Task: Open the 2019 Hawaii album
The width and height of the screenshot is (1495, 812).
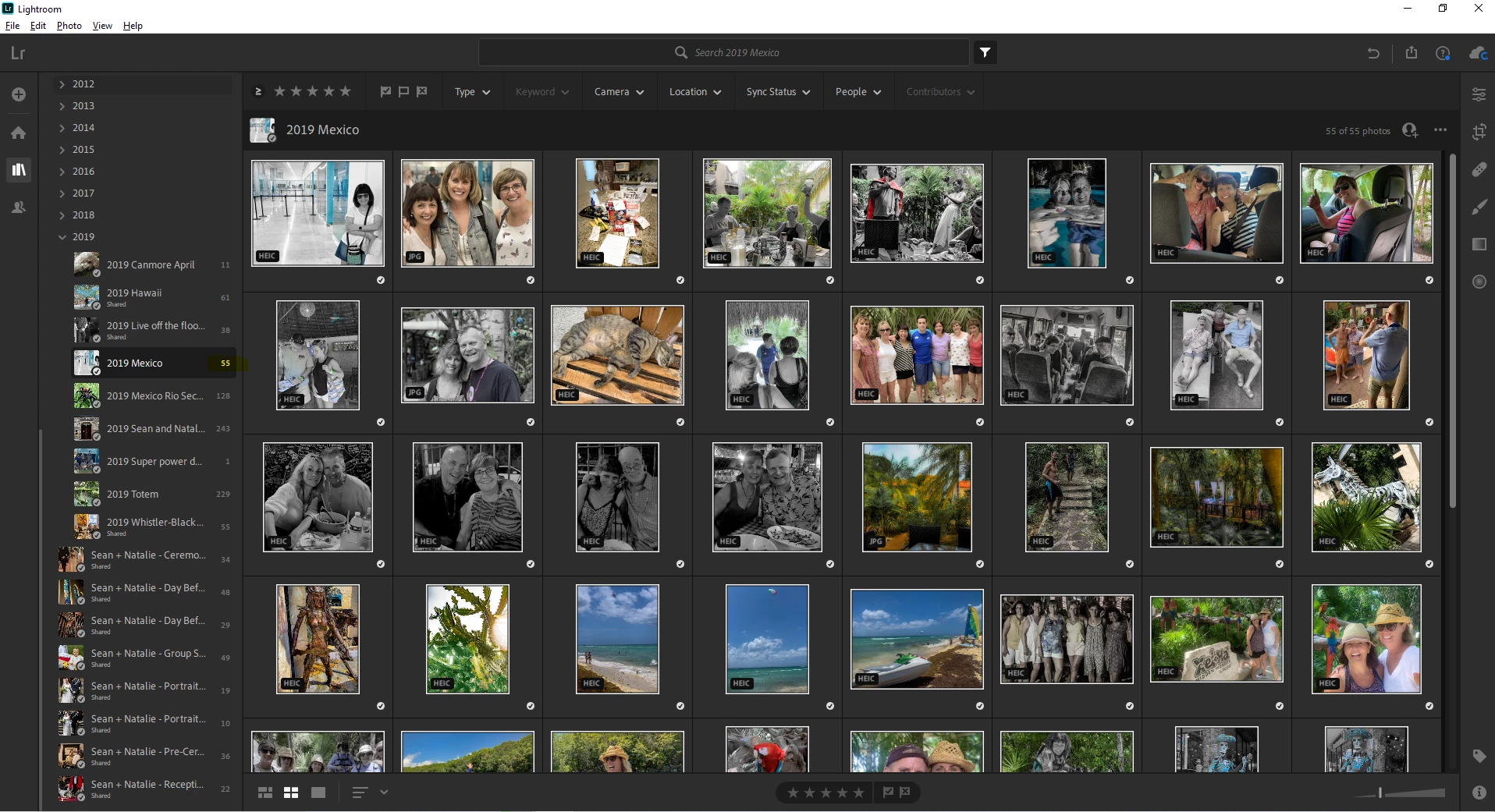Action: [153, 297]
